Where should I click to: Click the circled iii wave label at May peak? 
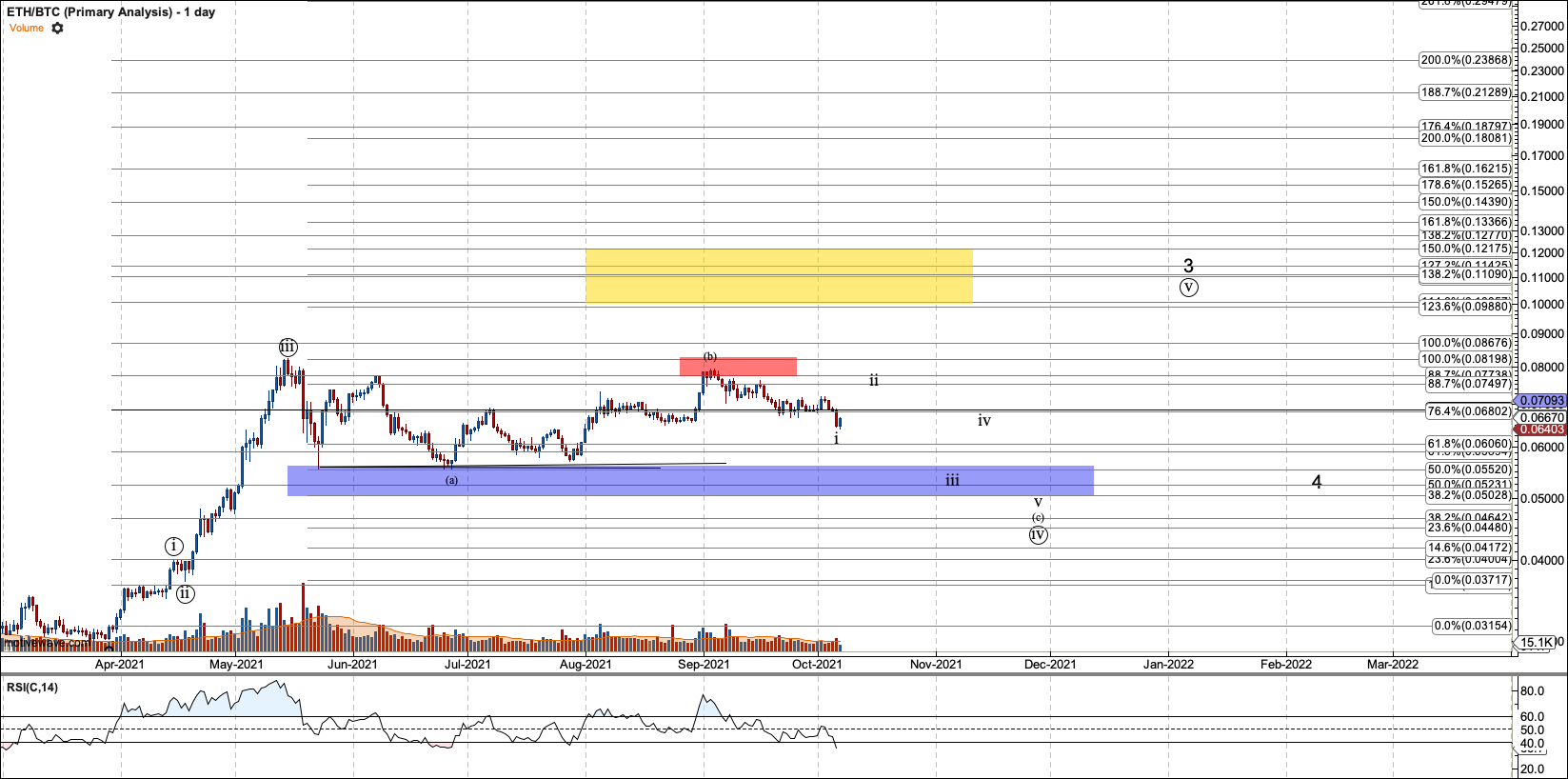point(288,347)
